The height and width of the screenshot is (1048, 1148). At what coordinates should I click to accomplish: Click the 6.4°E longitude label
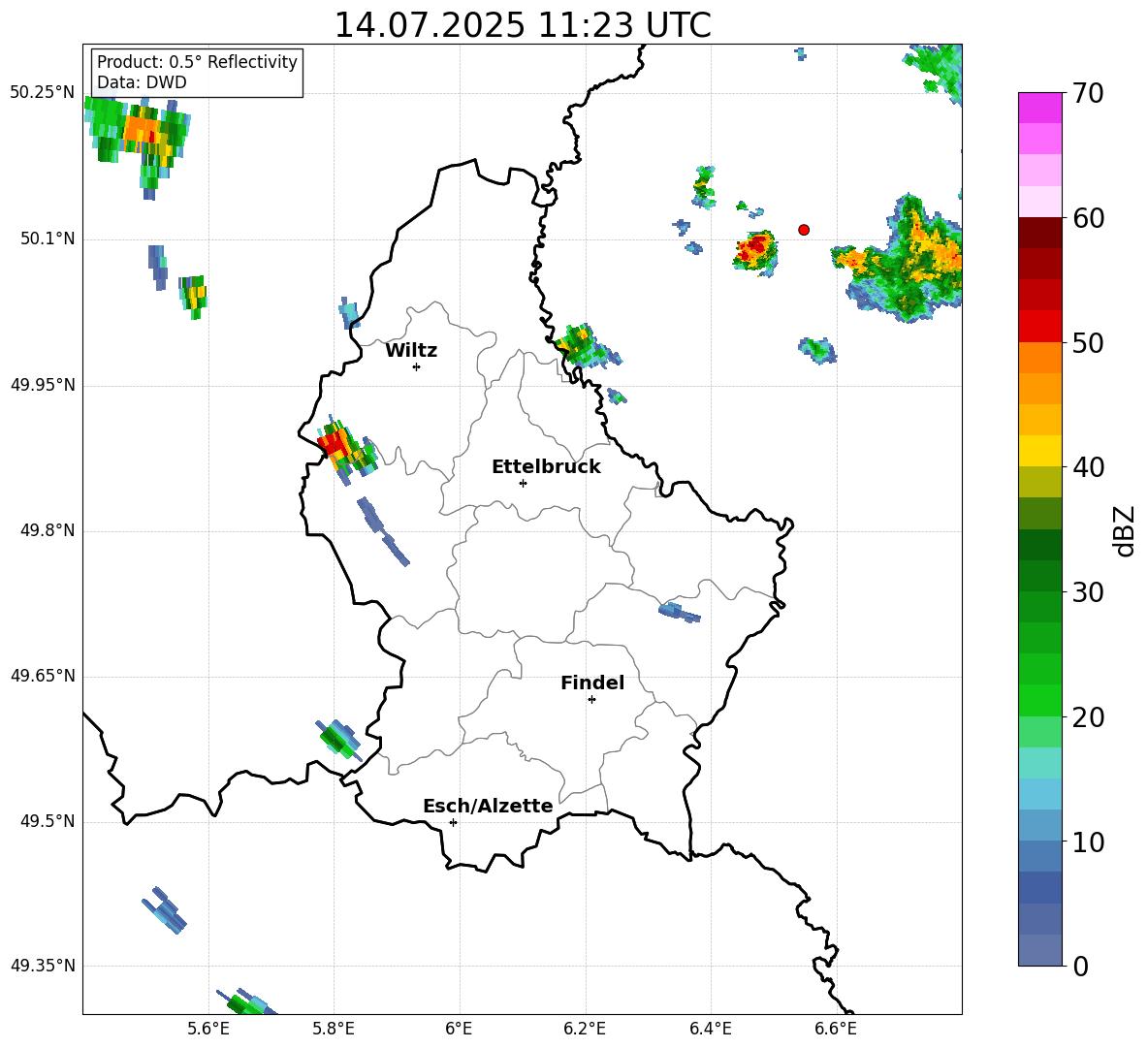[x=710, y=1029]
